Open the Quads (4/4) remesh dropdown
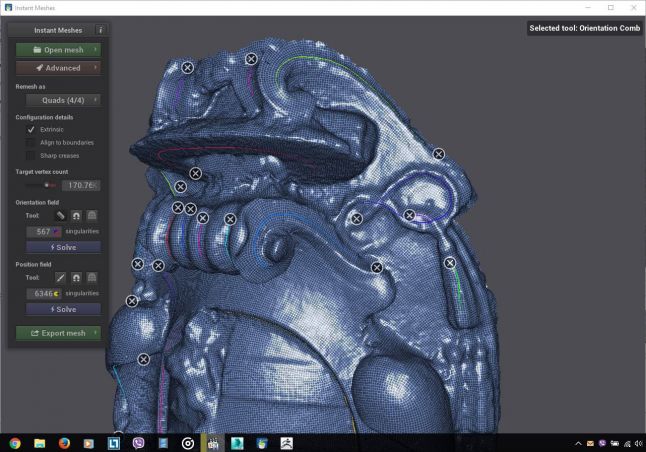Image resolution: width=646 pixels, height=452 pixels. (x=58, y=100)
